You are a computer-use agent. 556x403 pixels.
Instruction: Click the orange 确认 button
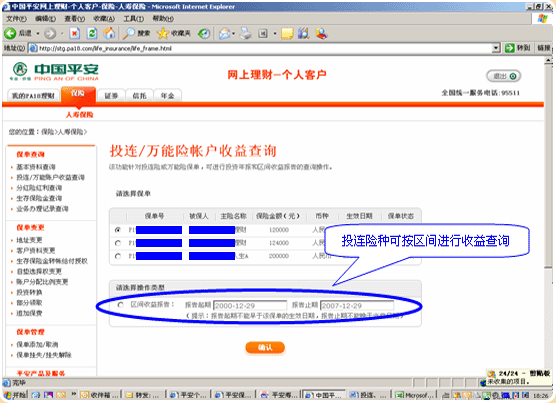[x=265, y=347]
